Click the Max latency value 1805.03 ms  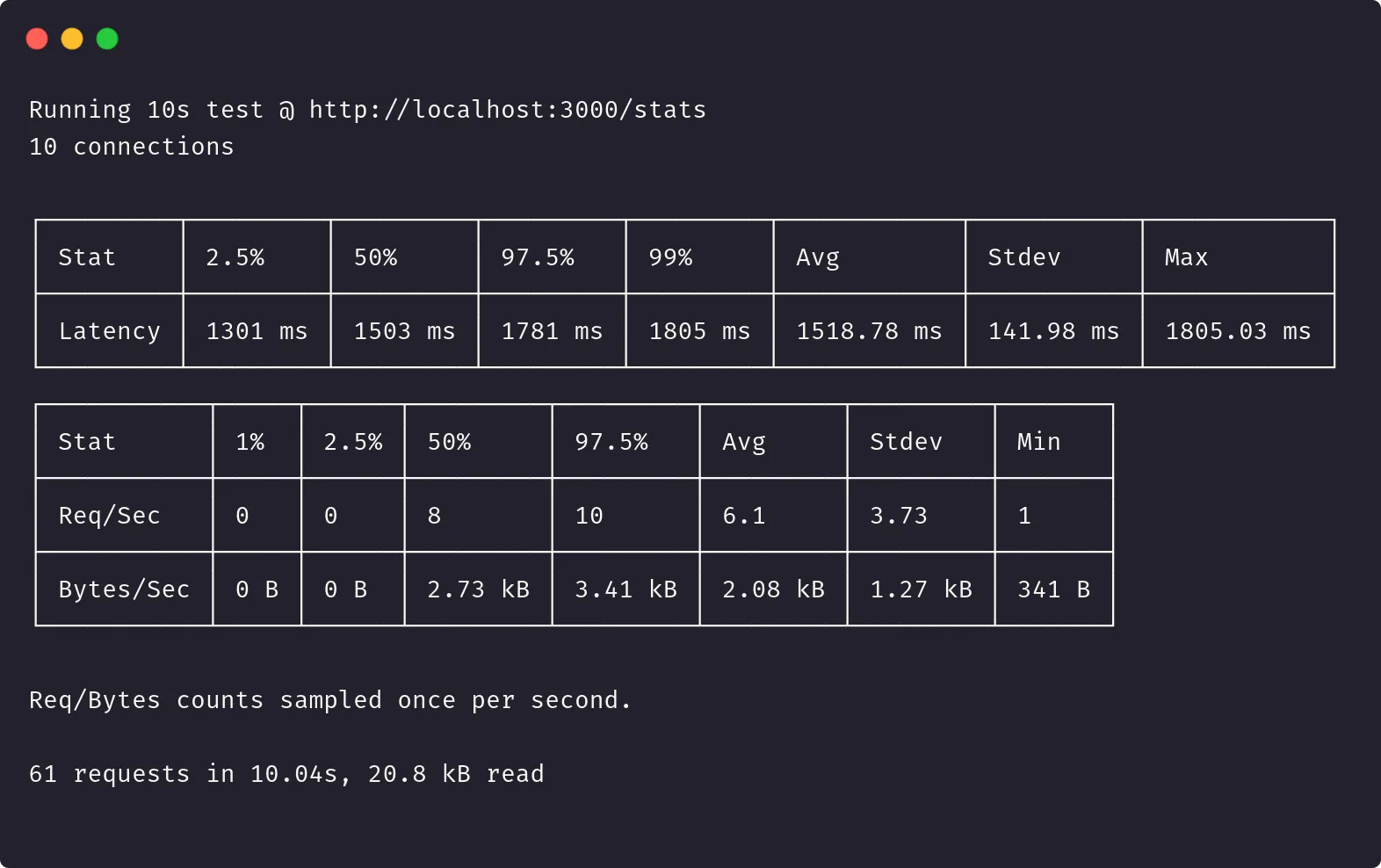coord(1238,331)
